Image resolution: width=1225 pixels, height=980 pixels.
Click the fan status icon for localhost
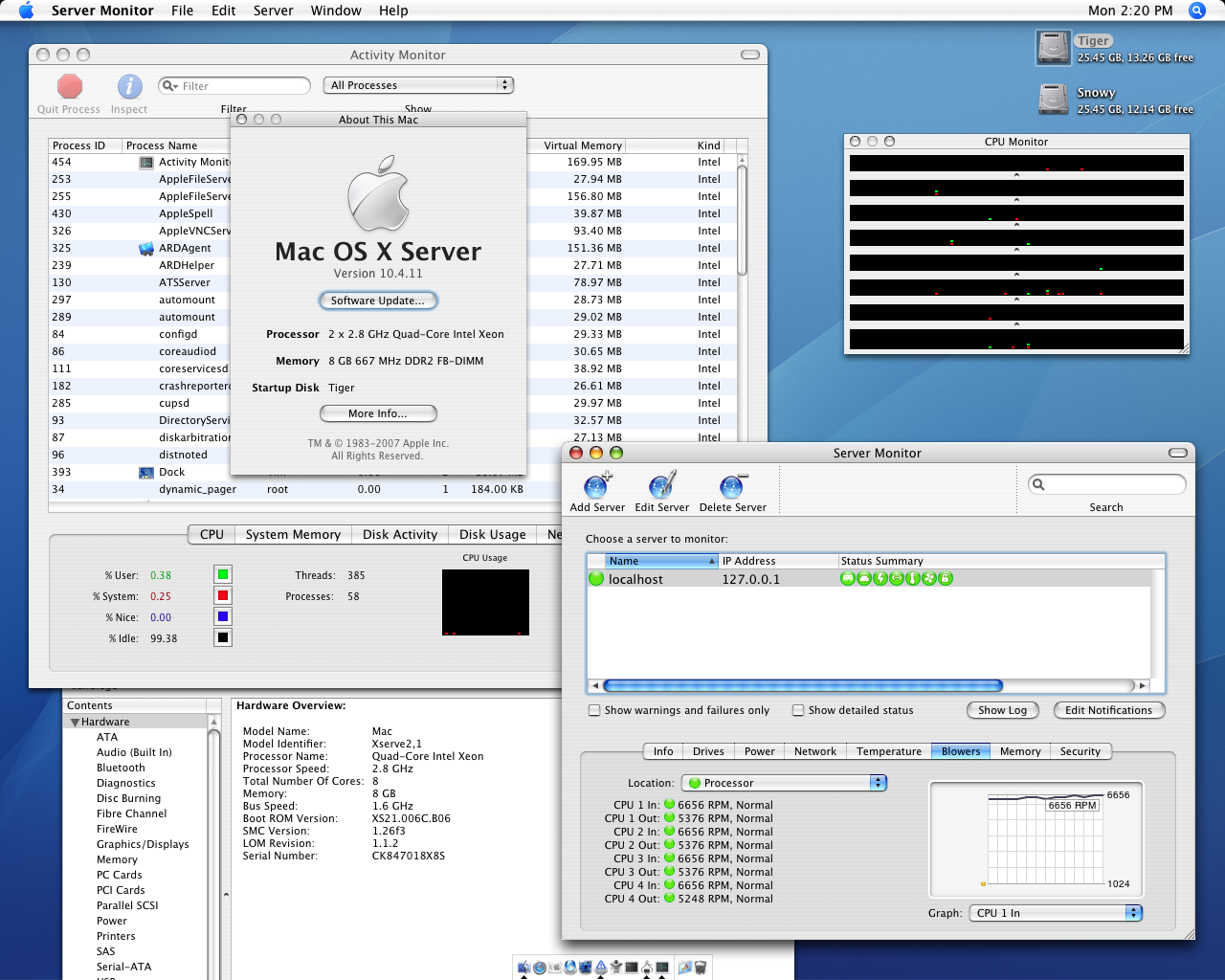(x=929, y=578)
